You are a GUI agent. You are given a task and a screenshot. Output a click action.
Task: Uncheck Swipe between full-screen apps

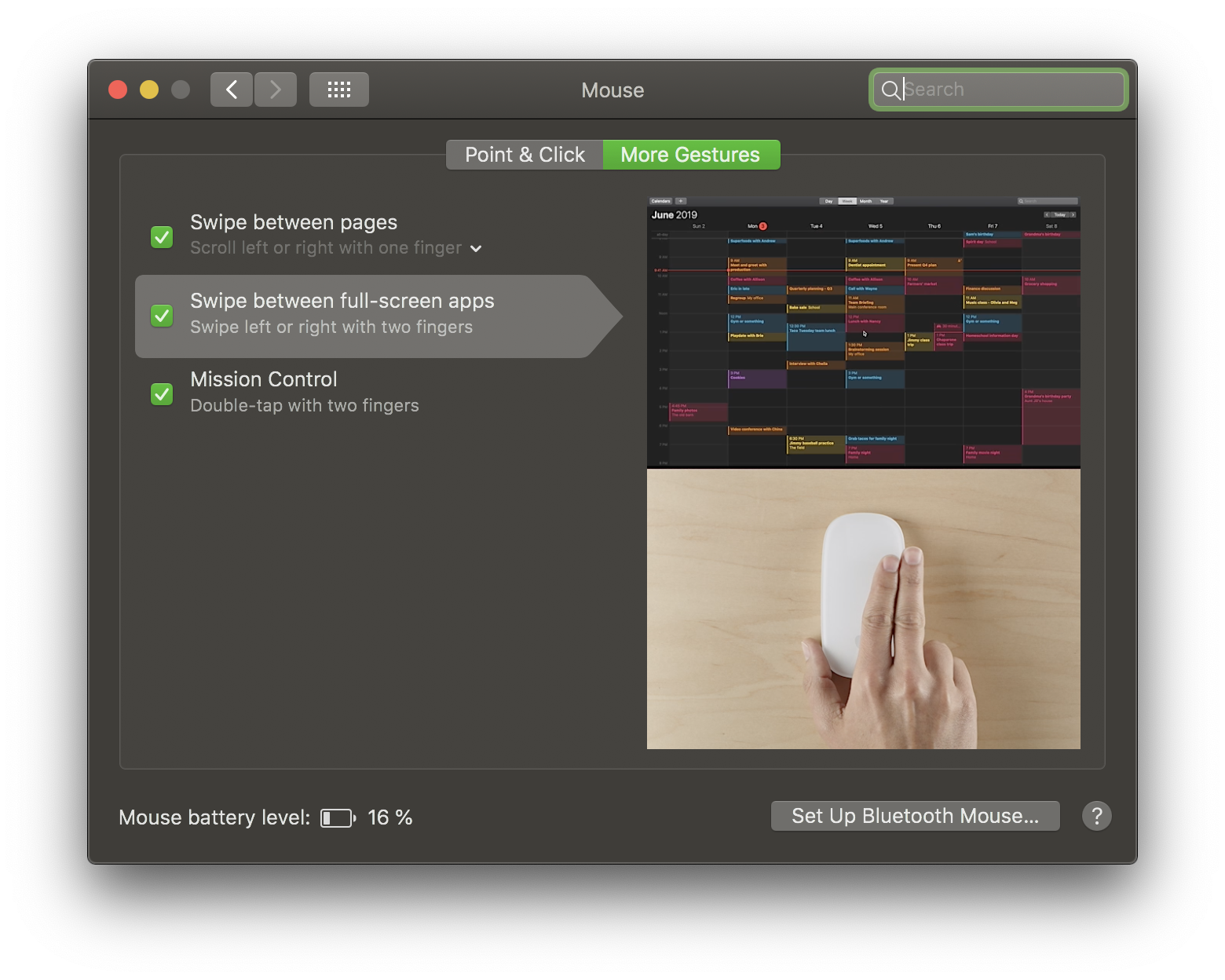pos(161,315)
